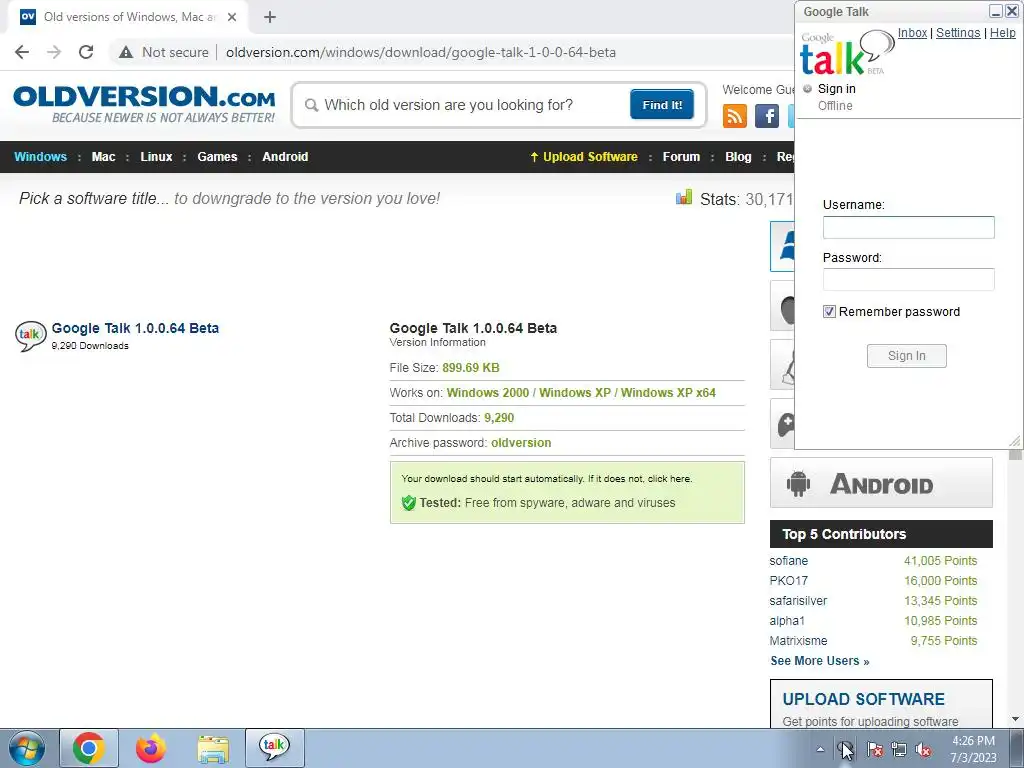This screenshot has height=768, width=1024.
Task: Click the UPLOAD SOFTWARE box heading
Action: point(863,699)
